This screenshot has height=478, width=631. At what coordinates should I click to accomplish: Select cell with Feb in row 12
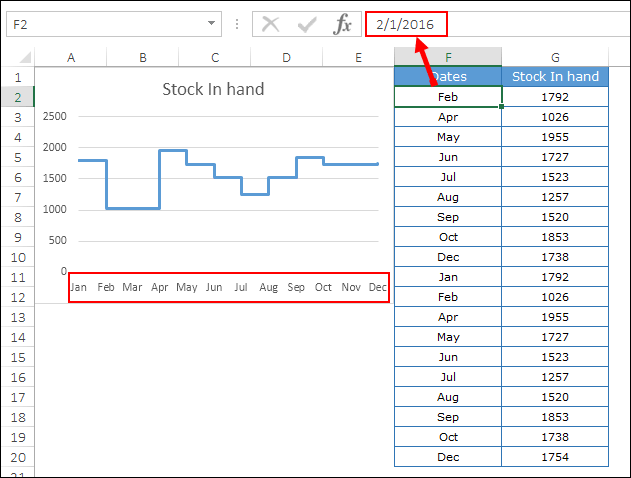448,297
